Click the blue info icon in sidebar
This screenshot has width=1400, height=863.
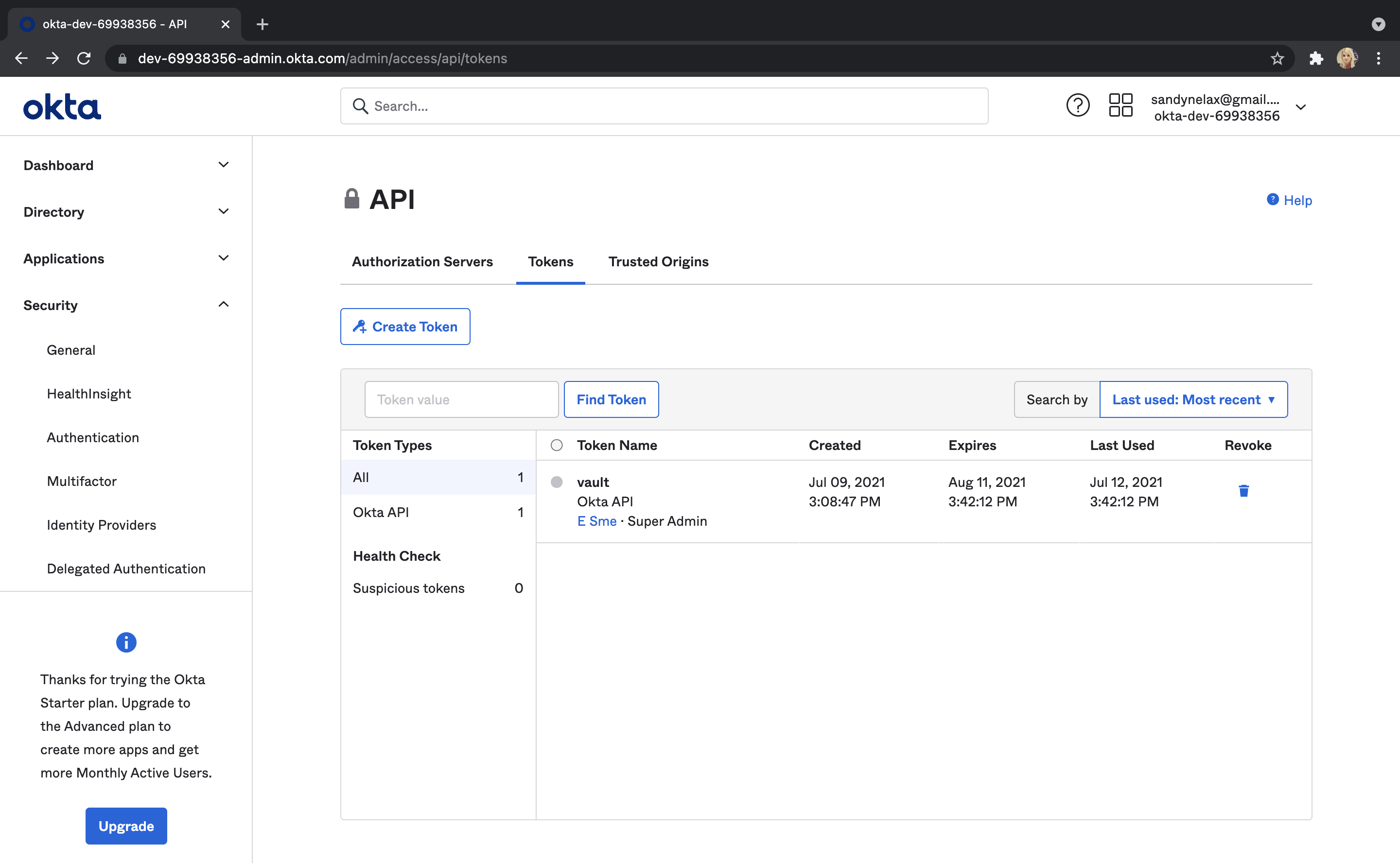tap(126, 642)
